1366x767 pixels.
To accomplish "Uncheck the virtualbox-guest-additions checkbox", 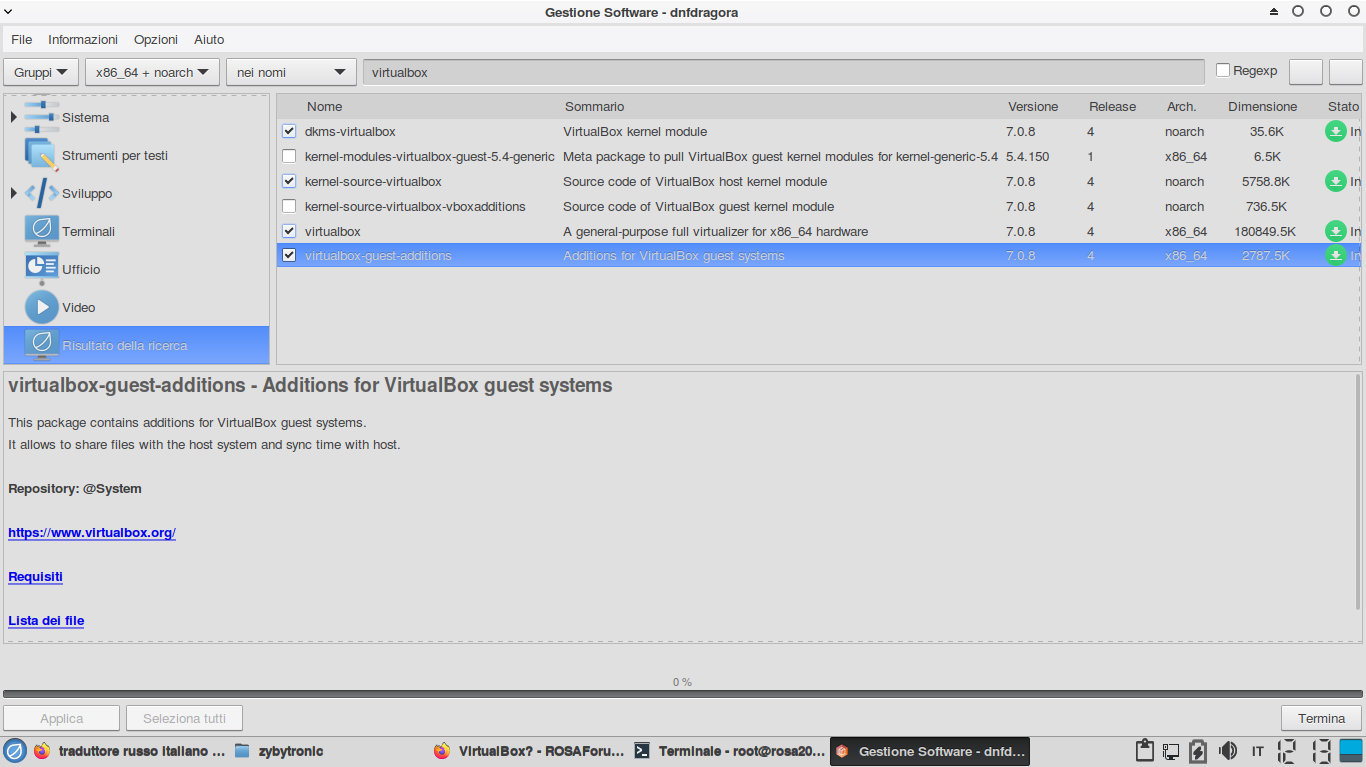I will pos(289,256).
